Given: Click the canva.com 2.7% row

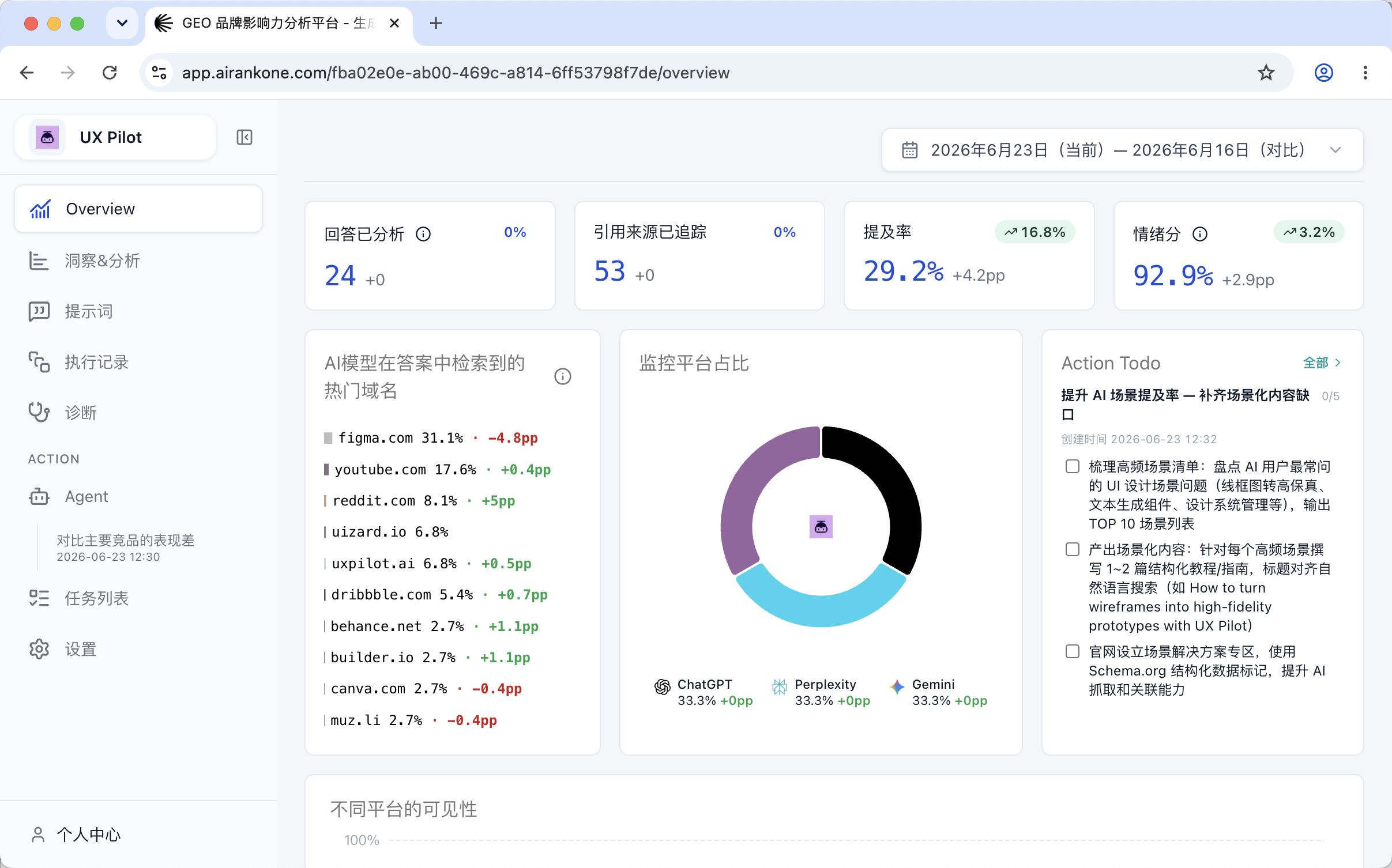Looking at the screenshot, I should click(x=423, y=689).
